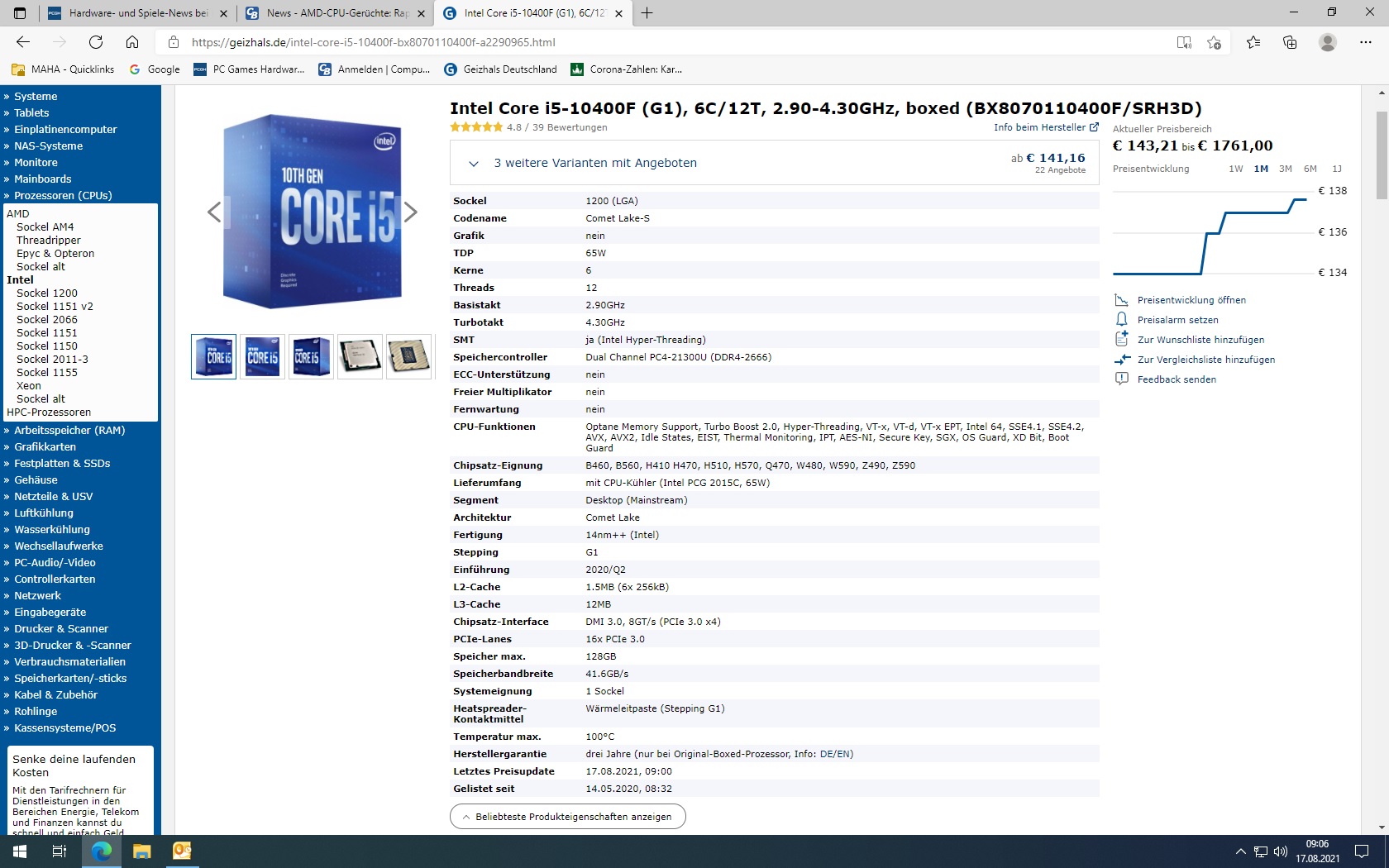
Task: Collapse Beliebteste Produkteigenschaften anzeigen
Action: pos(568,817)
